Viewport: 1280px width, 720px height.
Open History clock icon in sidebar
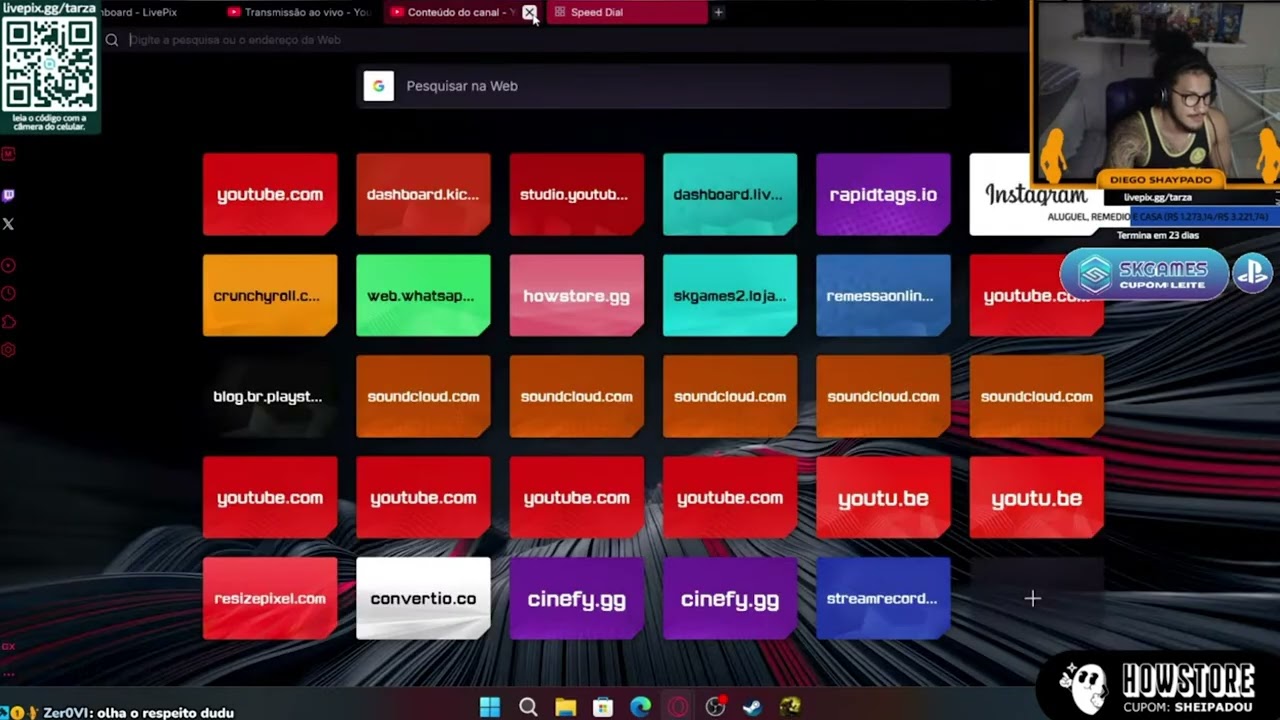click(x=8, y=294)
